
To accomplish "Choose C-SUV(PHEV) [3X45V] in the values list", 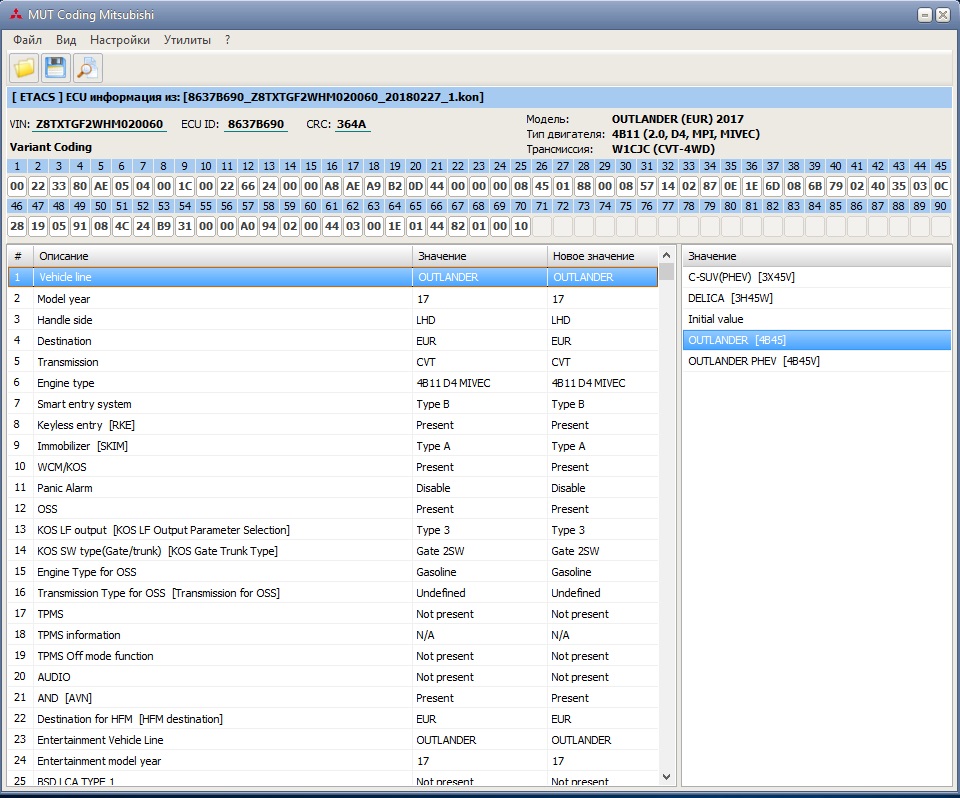I will [817, 277].
